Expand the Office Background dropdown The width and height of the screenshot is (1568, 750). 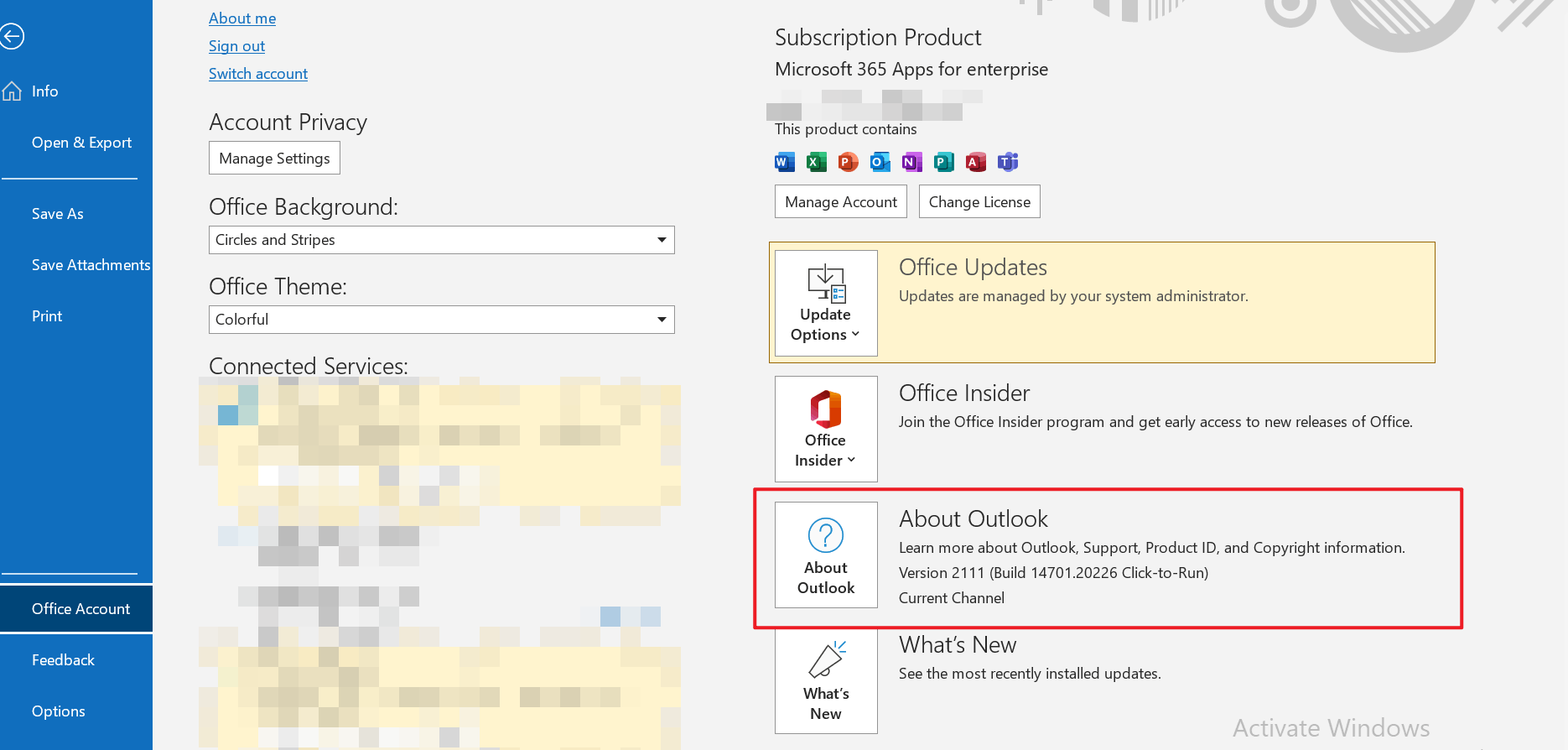(x=442, y=240)
